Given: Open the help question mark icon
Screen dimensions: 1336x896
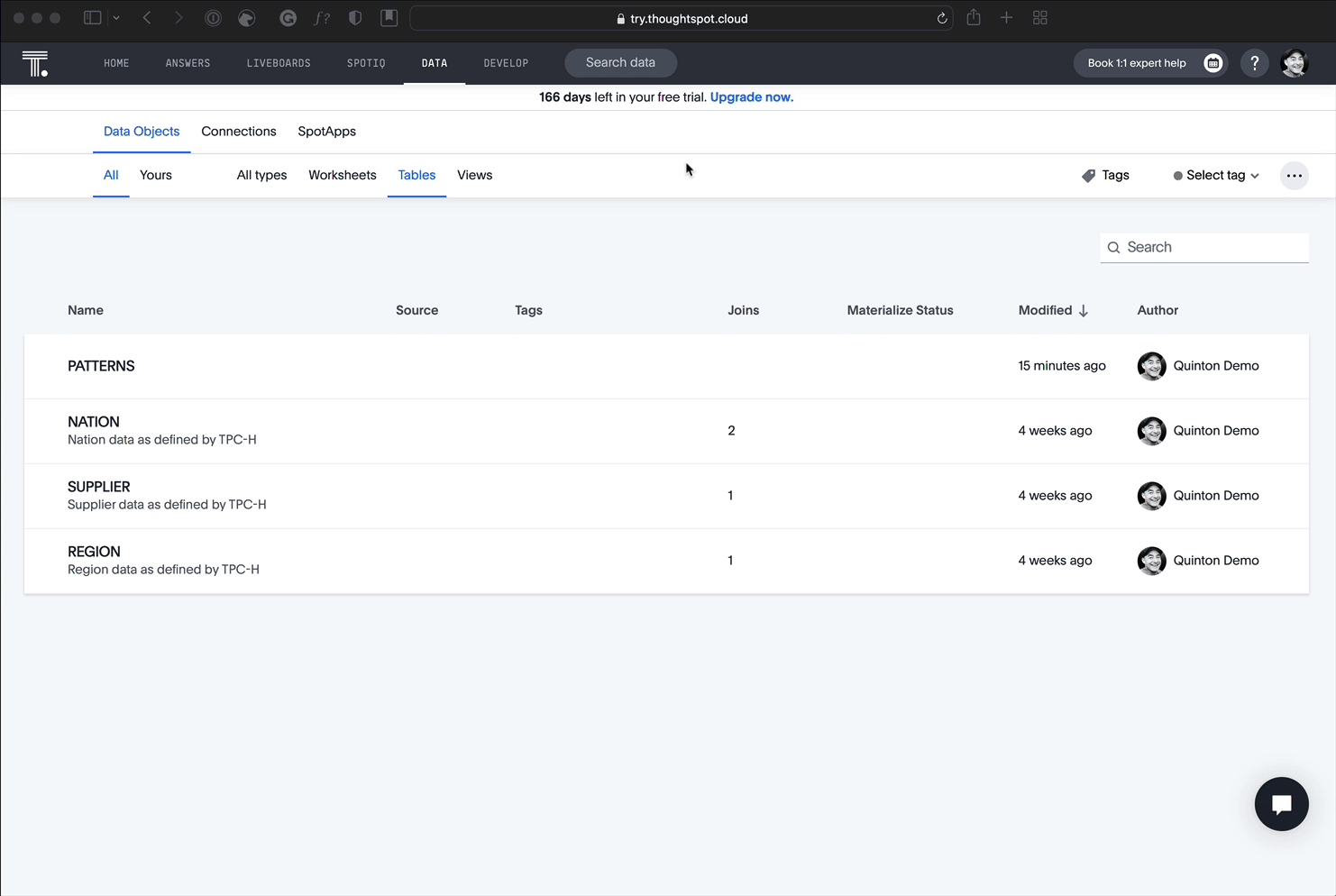Looking at the screenshot, I should [1254, 63].
